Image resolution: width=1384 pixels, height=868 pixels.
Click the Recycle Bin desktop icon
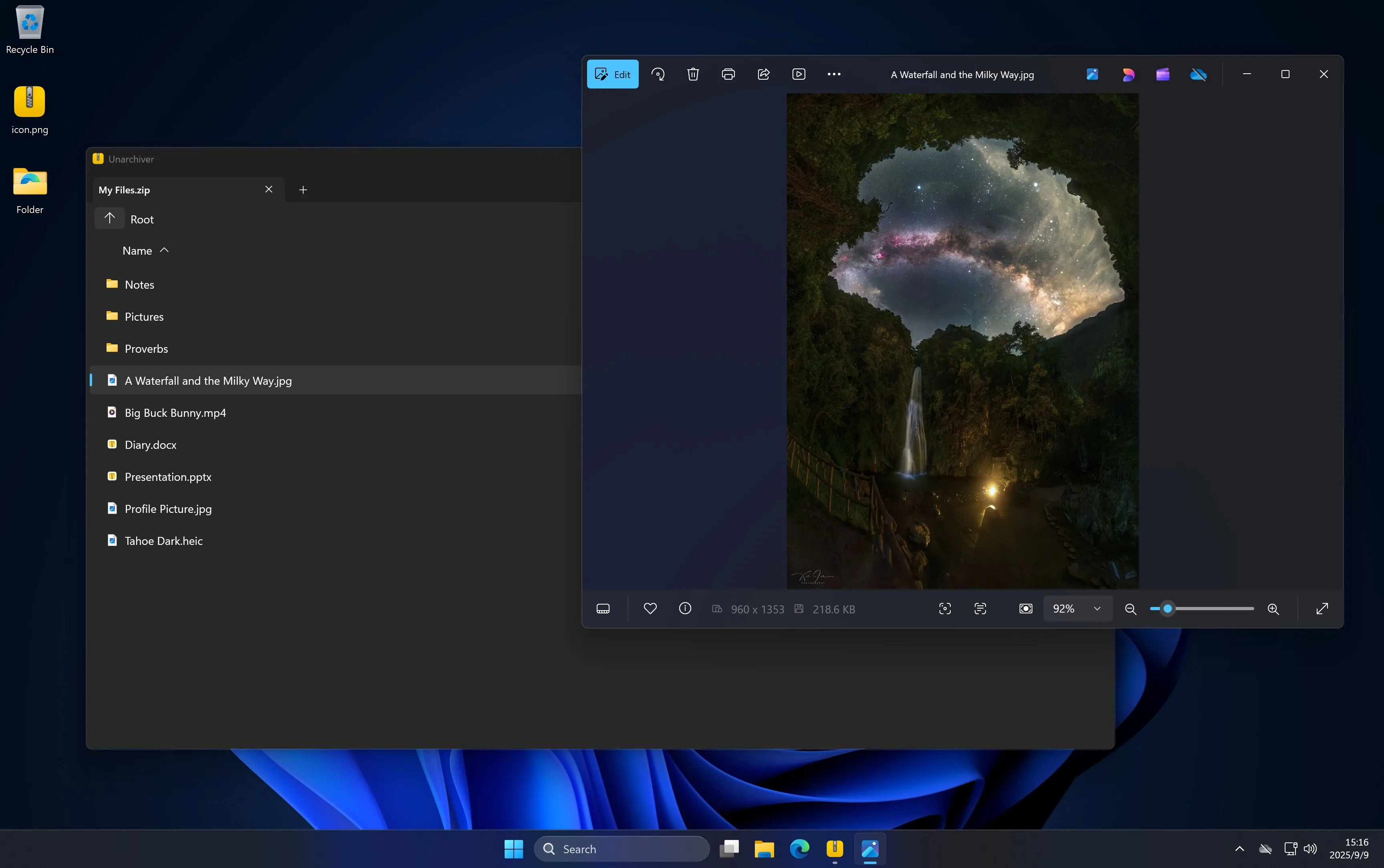pos(30,30)
